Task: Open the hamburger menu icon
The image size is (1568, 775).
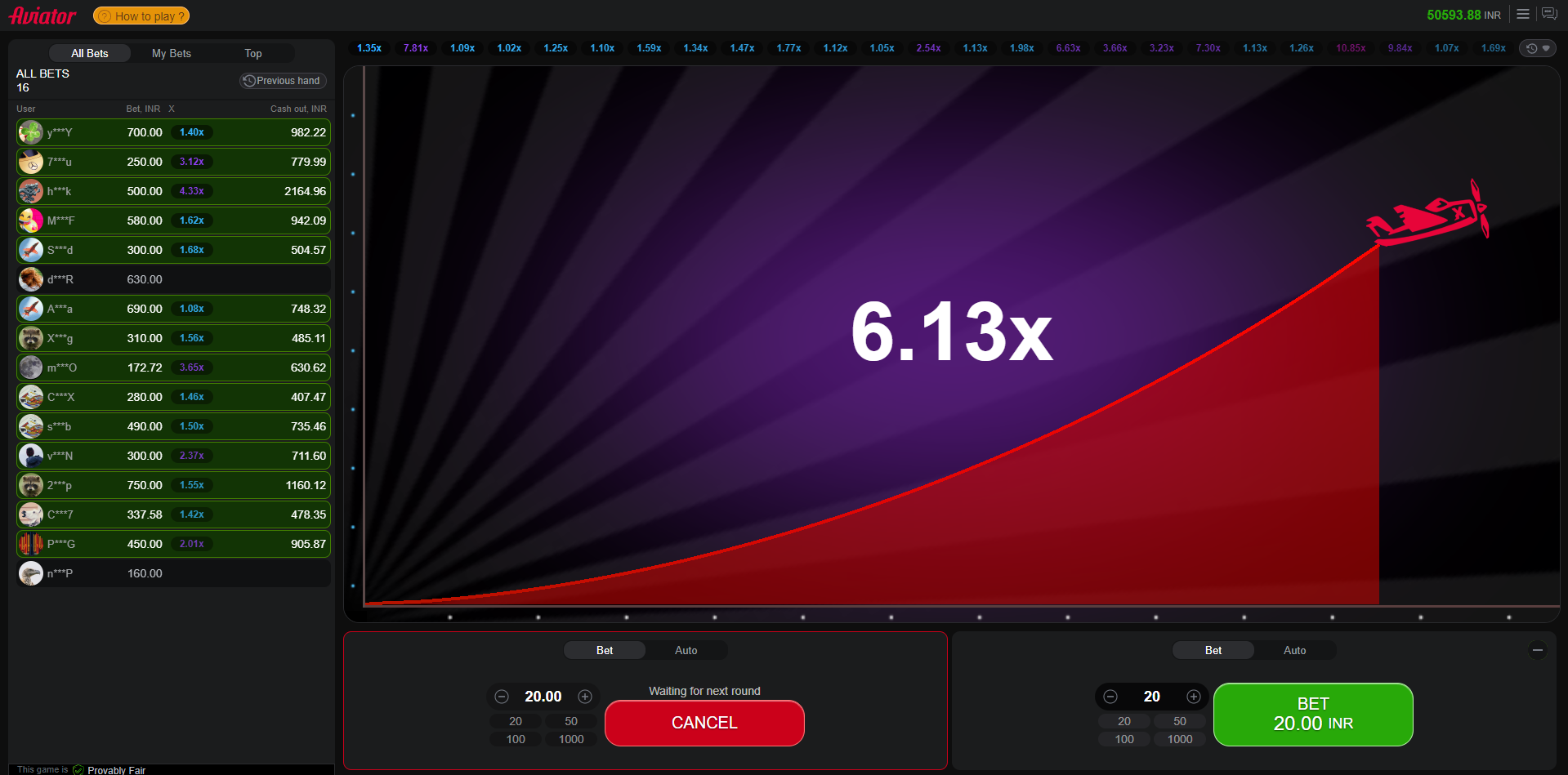Action: point(1523,14)
